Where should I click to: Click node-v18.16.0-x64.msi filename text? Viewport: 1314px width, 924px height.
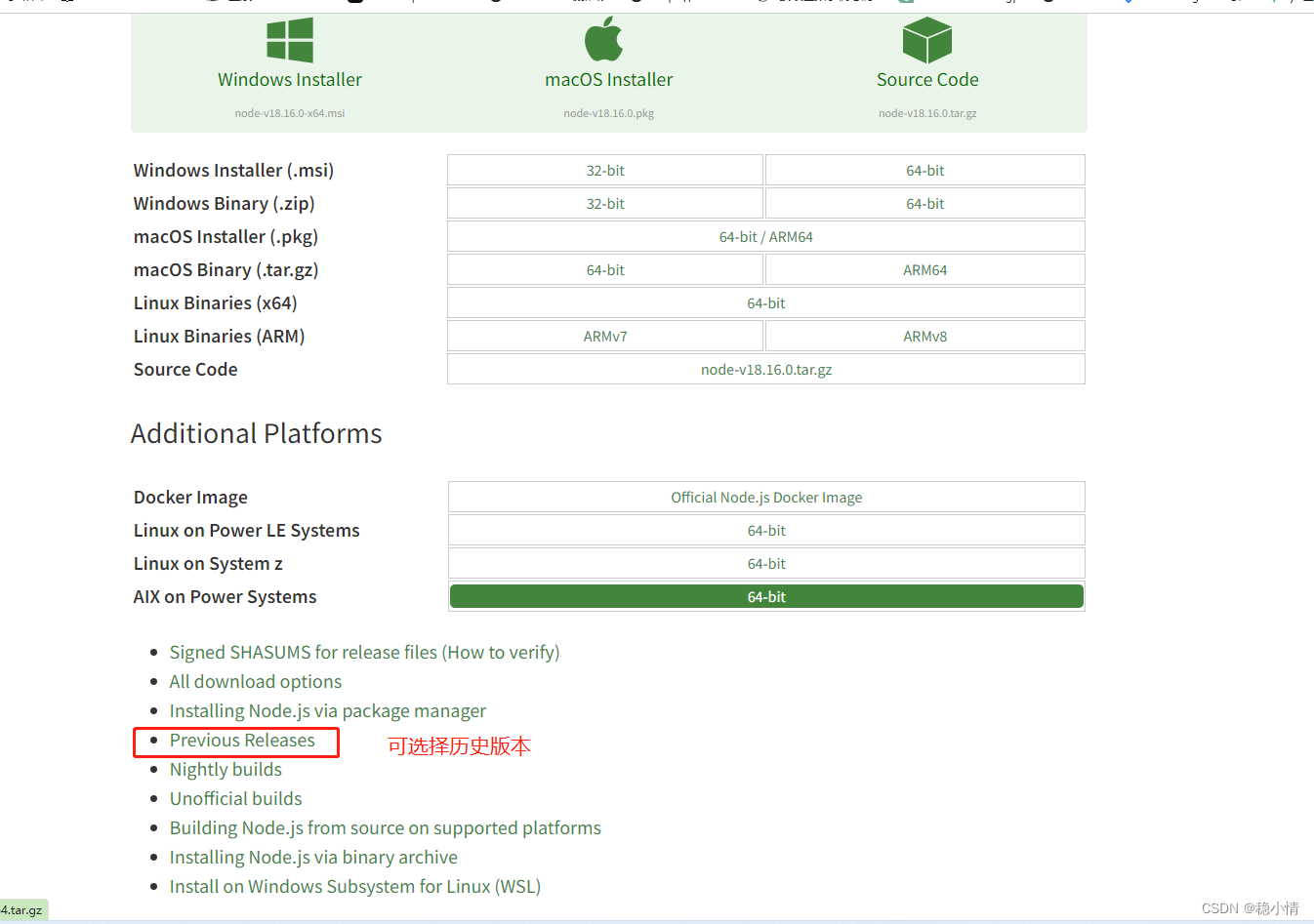point(290,113)
